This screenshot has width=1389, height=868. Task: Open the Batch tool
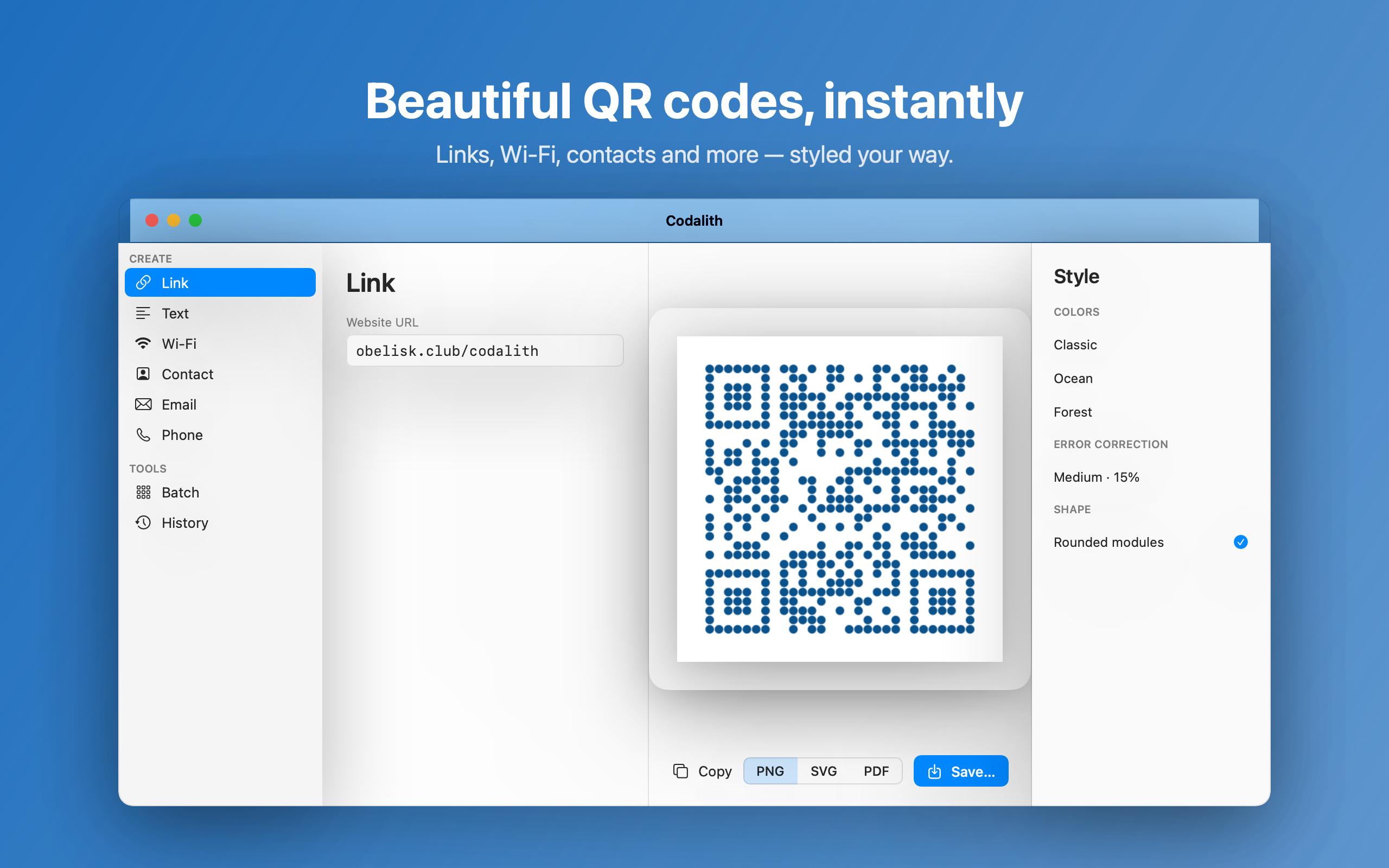tap(220, 492)
